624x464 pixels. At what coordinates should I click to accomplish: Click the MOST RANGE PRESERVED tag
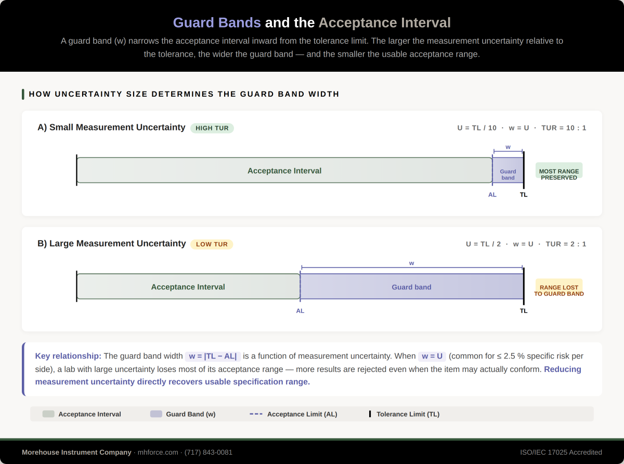pos(559,171)
